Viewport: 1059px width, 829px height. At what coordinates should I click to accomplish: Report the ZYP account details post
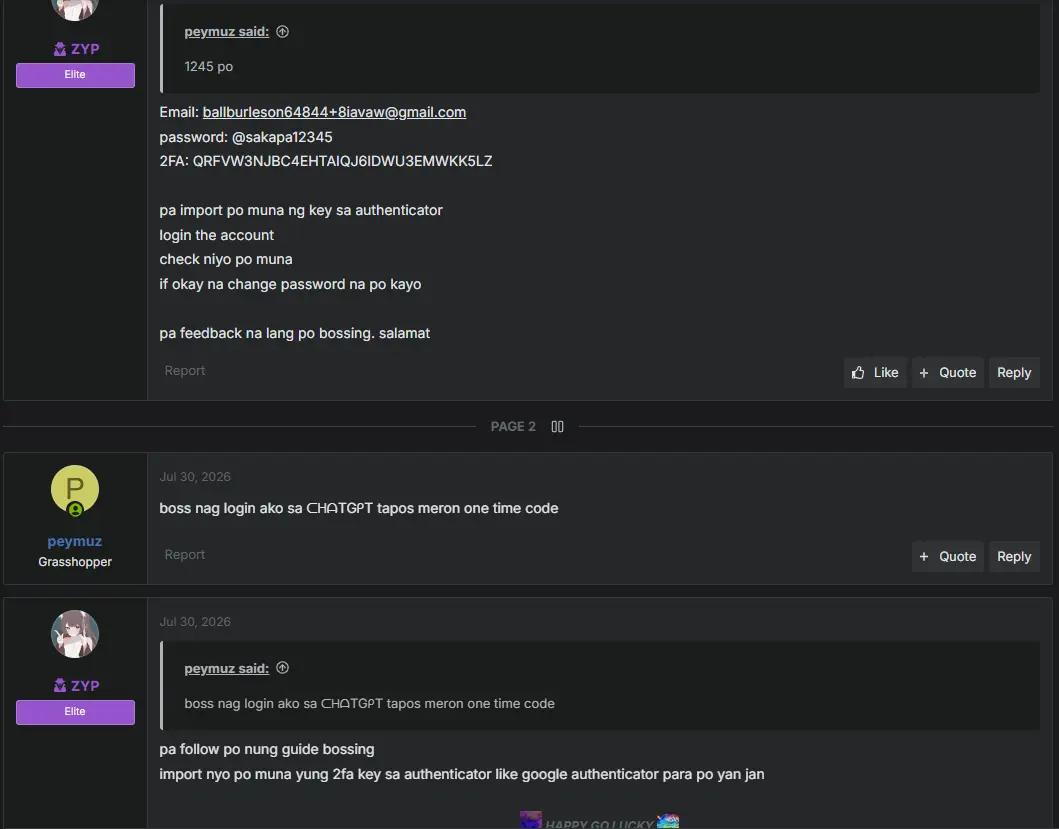point(184,370)
